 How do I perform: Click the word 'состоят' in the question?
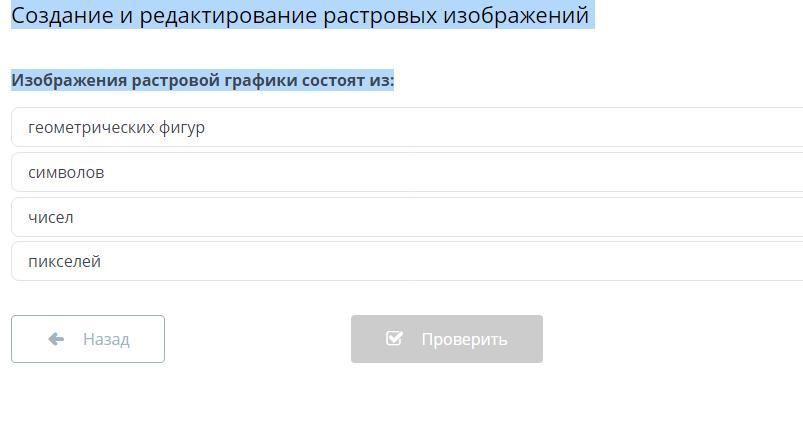(334, 80)
